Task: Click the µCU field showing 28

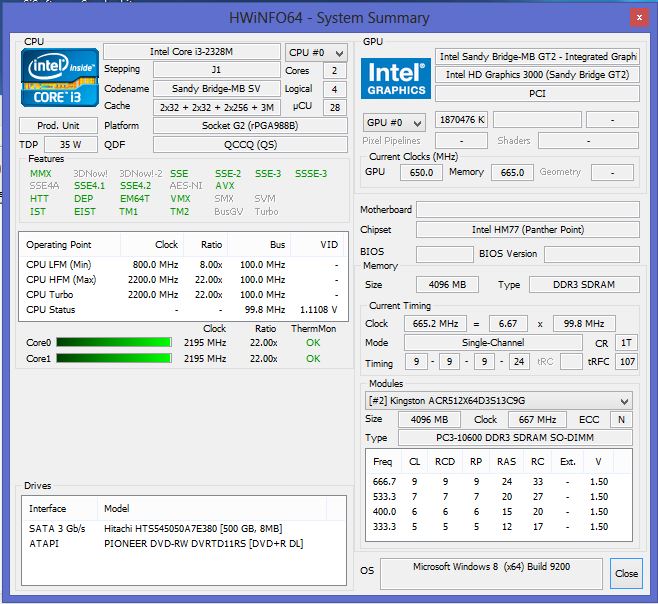Action: (334, 107)
